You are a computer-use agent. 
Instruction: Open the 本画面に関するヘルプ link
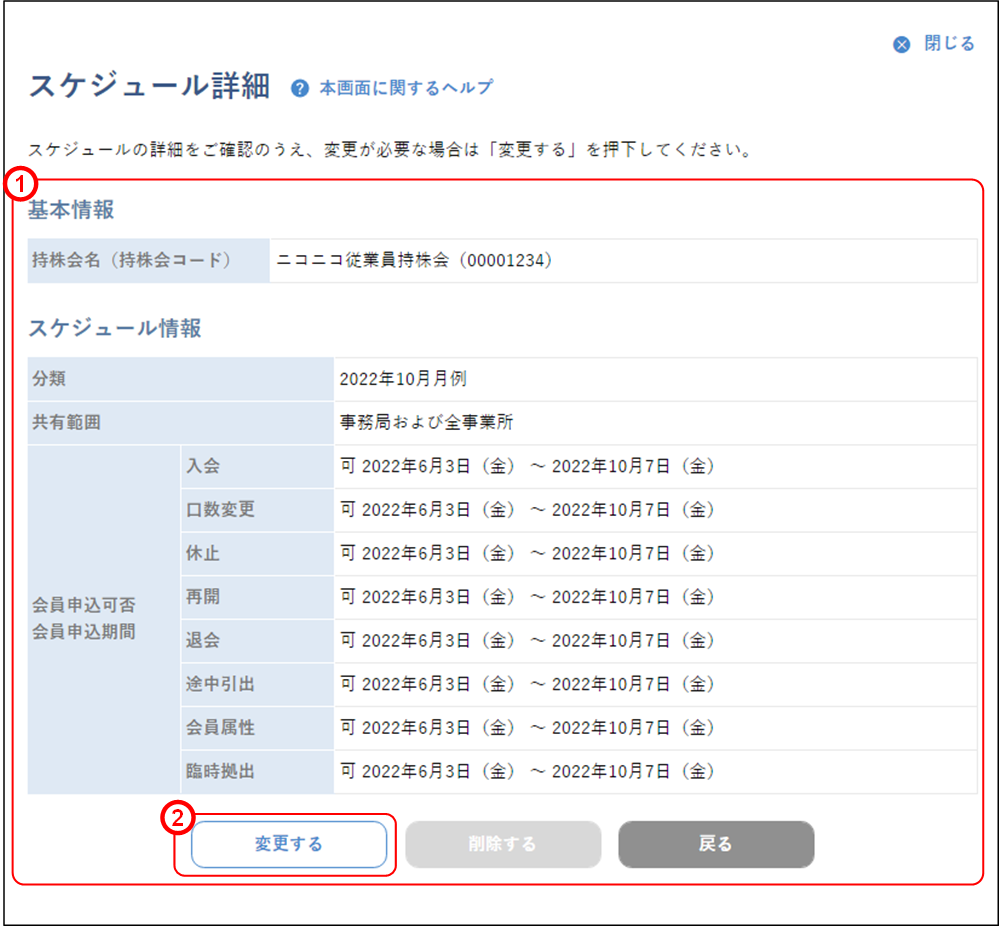[406, 88]
